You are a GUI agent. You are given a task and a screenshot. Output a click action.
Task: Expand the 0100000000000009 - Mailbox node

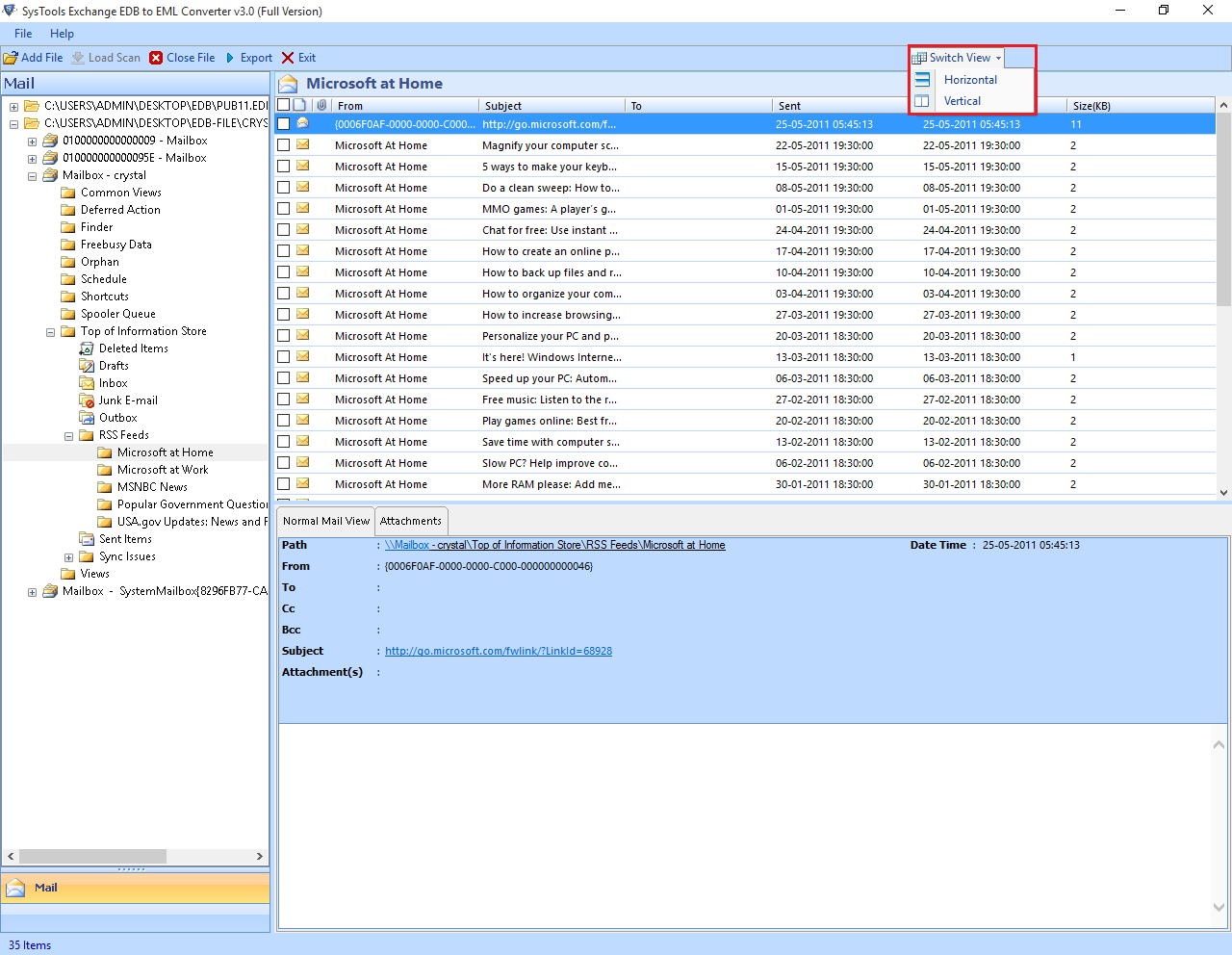coord(32,142)
